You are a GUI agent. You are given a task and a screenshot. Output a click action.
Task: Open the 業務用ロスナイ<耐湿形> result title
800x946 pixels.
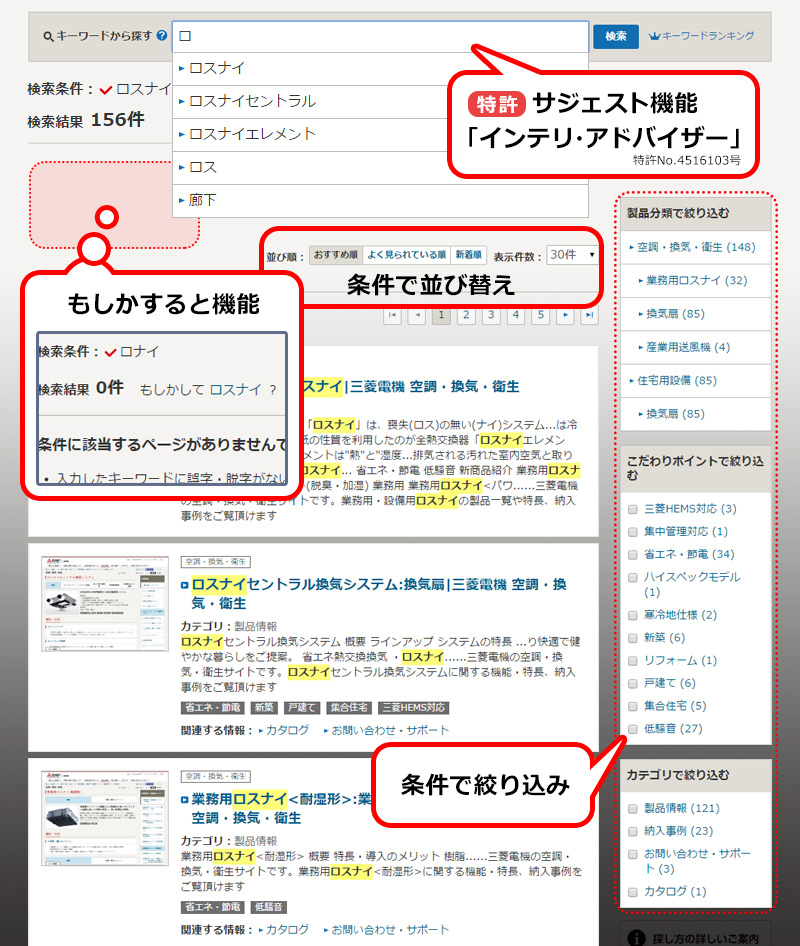point(281,808)
